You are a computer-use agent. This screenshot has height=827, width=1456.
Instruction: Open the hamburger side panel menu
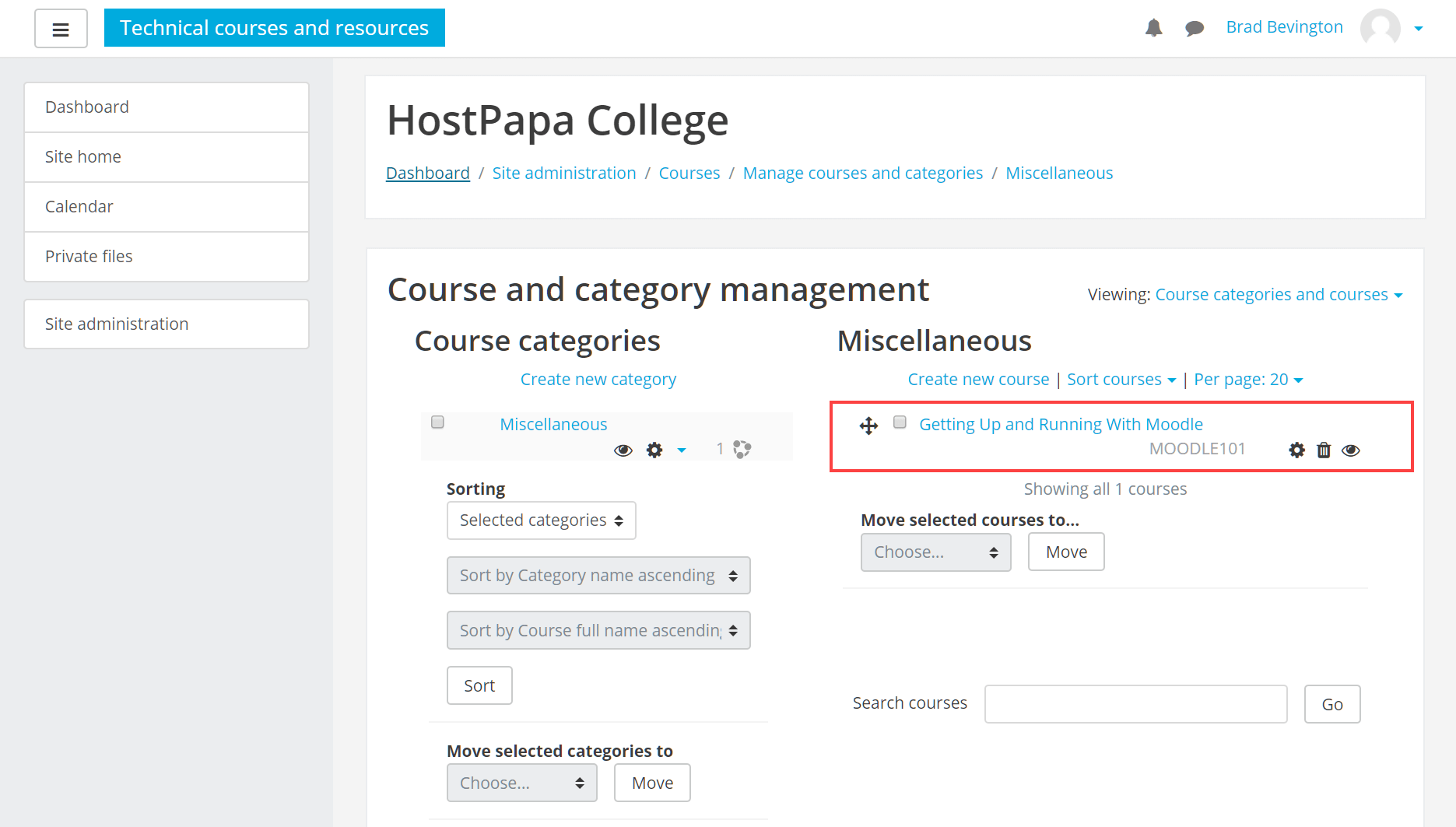tap(61, 29)
